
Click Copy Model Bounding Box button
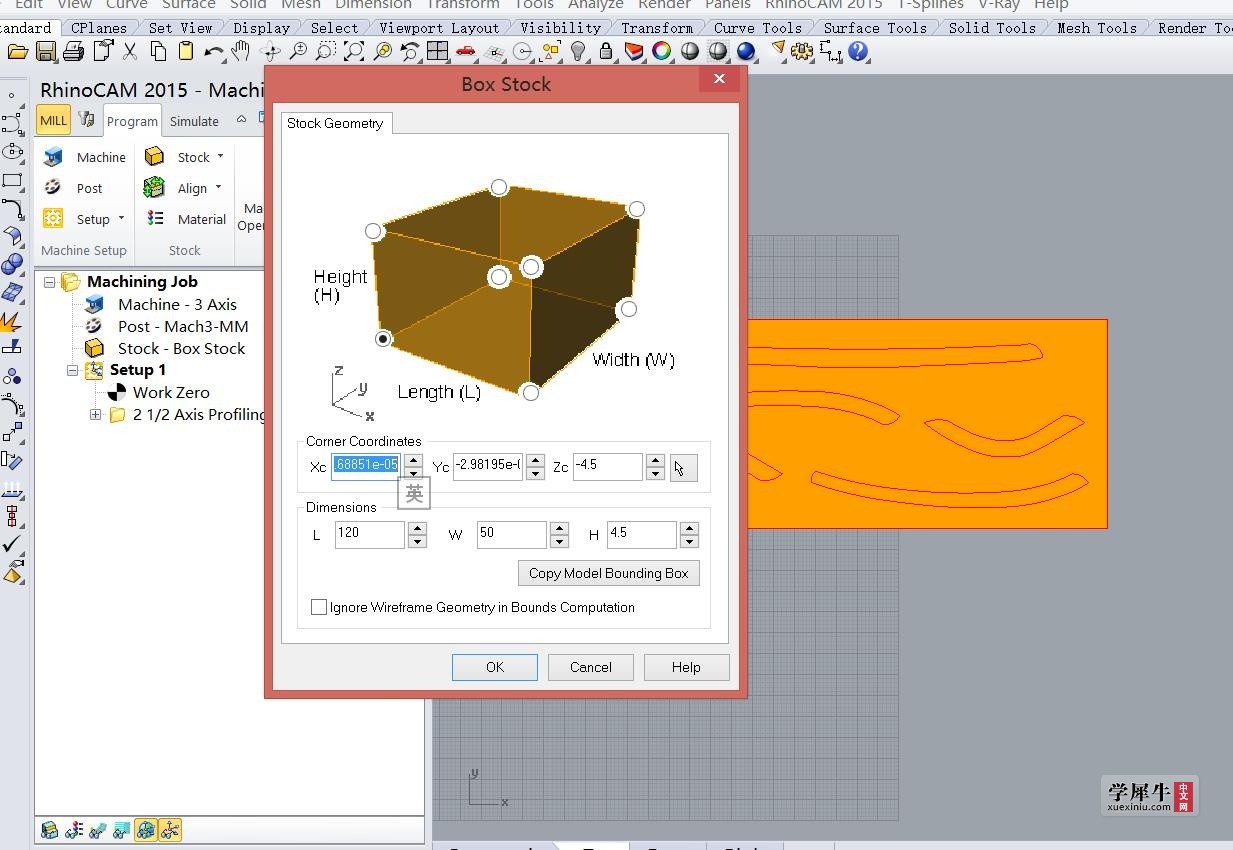[x=609, y=573]
